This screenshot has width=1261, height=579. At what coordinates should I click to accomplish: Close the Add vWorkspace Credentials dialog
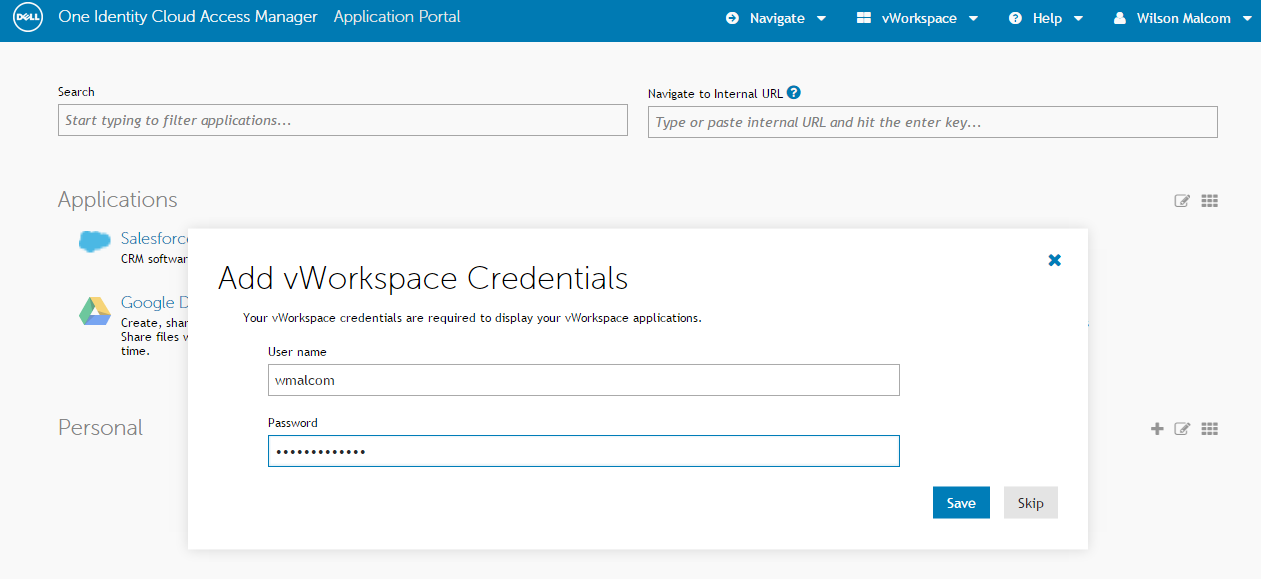tap(1054, 260)
